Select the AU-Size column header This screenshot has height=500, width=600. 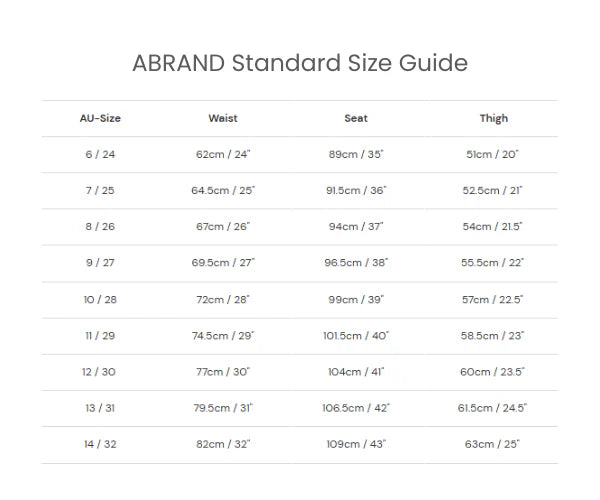(100, 118)
